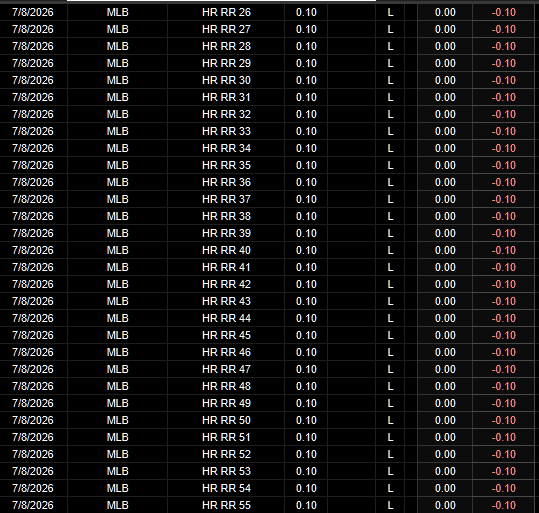
Task: Click the -0.10 loss in HR RR 45 row
Action: pos(504,335)
